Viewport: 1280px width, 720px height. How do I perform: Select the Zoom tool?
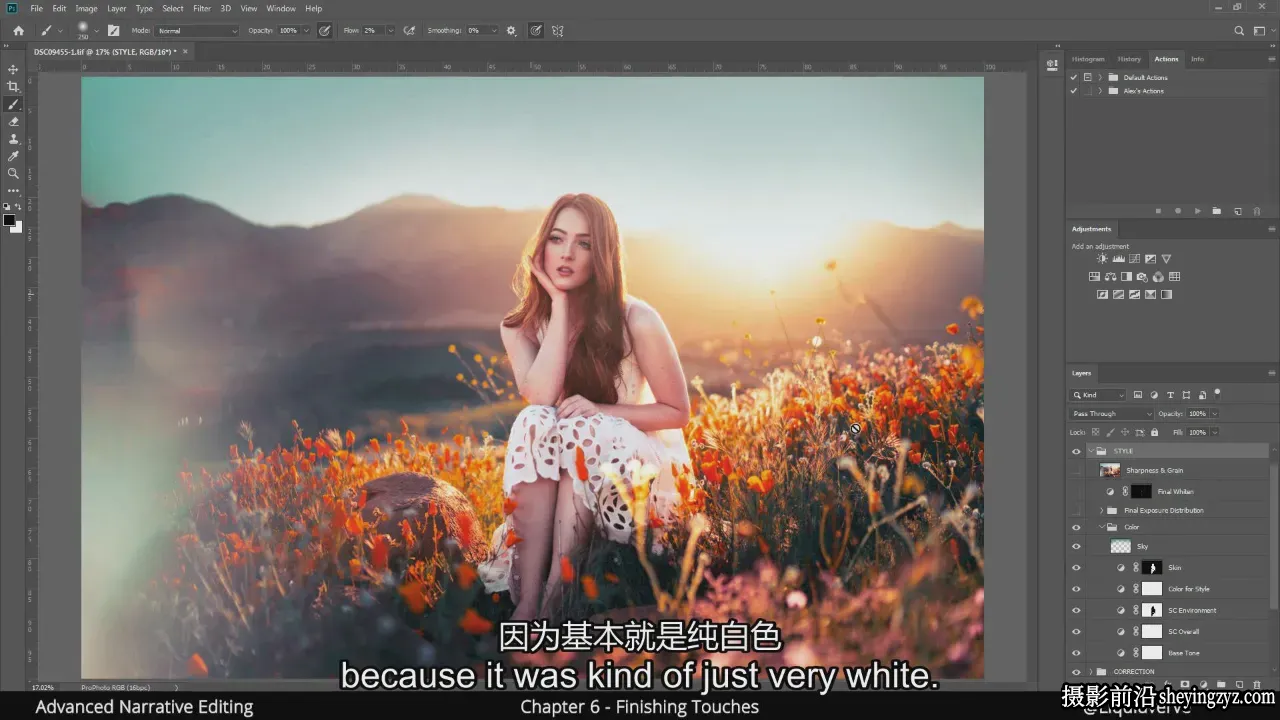coord(13,173)
